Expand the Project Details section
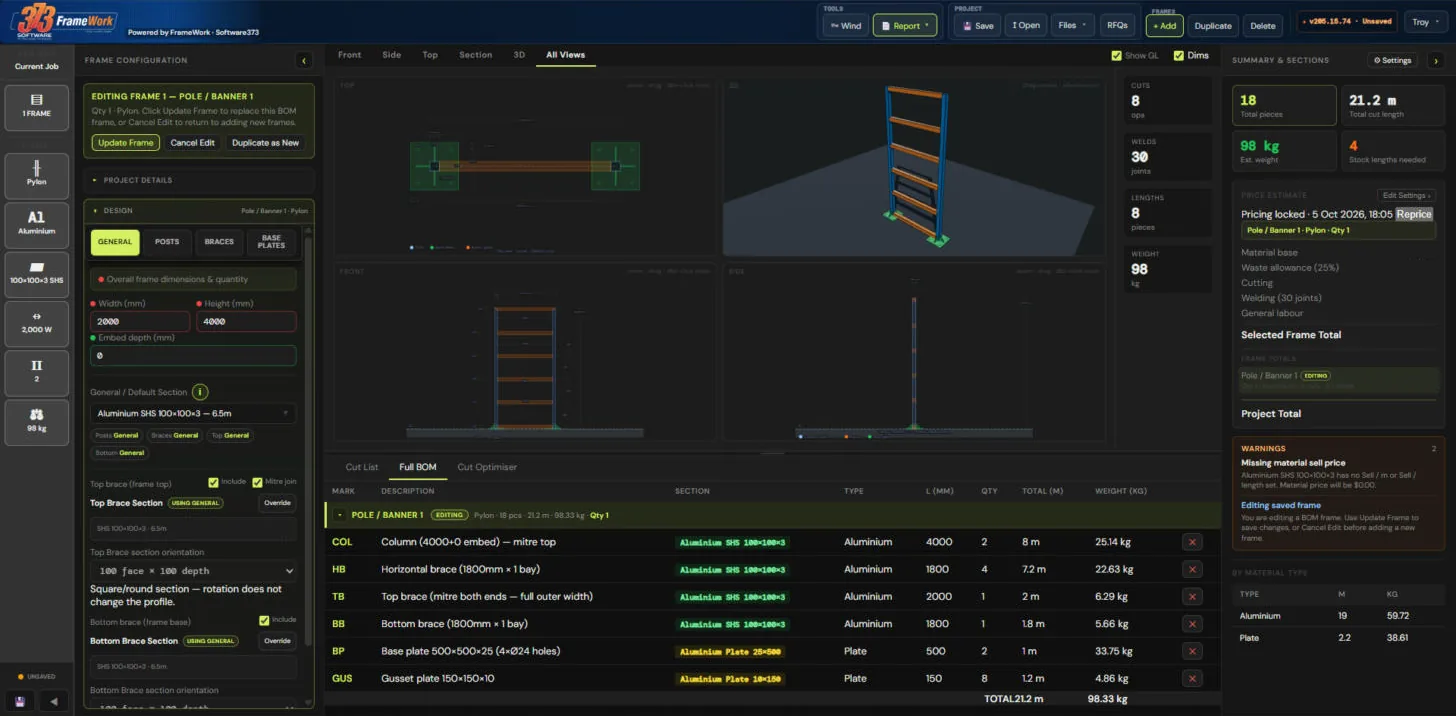The height and width of the screenshot is (716, 1456). pos(199,180)
